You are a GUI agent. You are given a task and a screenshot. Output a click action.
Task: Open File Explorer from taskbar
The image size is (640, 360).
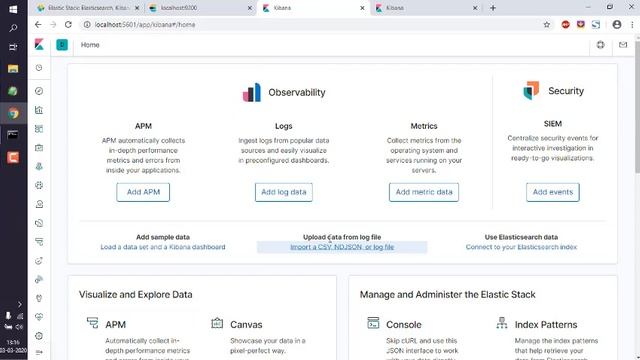(x=13, y=69)
